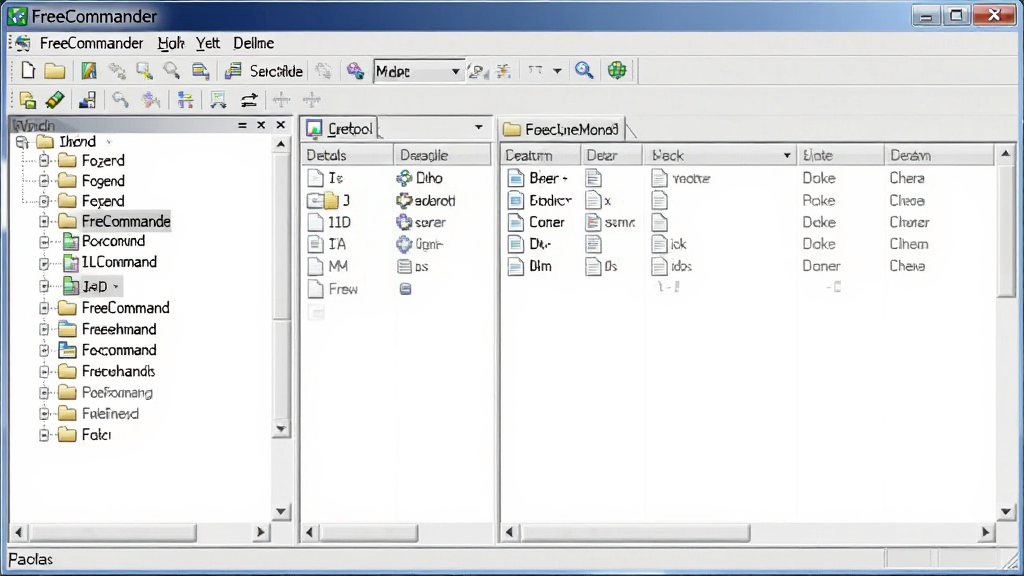This screenshot has height=576, width=1024.
Task: Sort by the Dezr column header
Action: tap(613, 155)
